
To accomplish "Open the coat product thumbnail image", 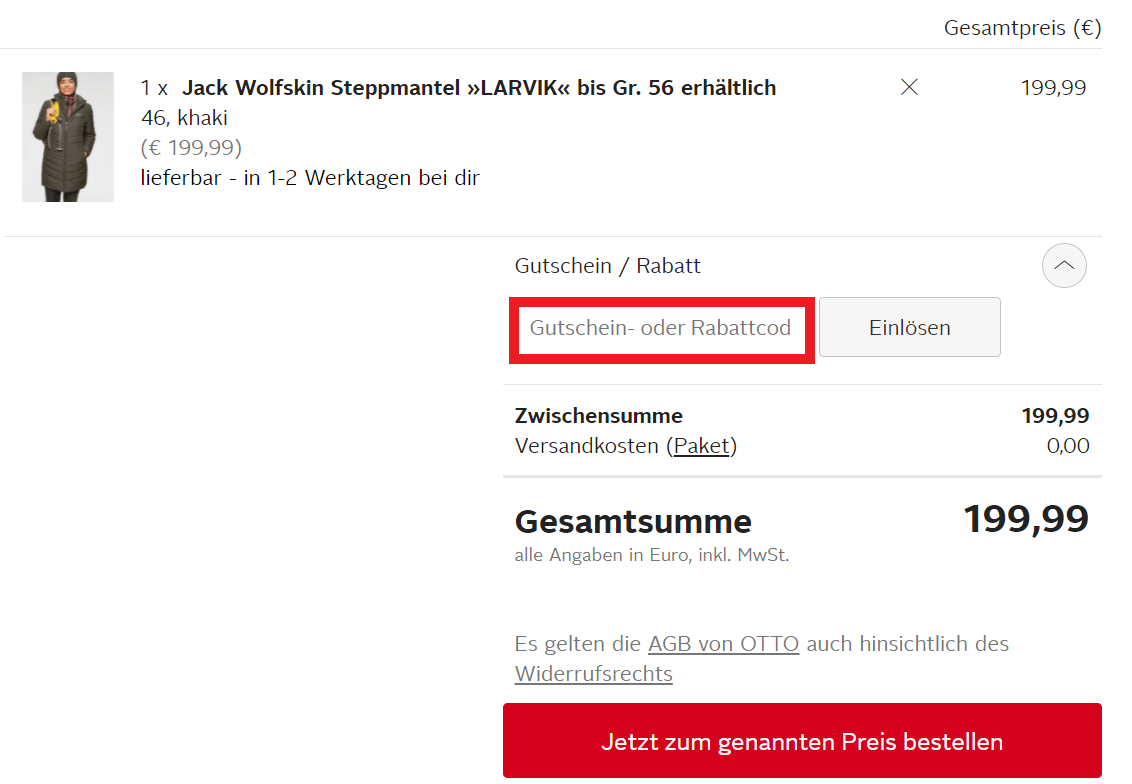I will pyautogui.click(x=68, y=136).
